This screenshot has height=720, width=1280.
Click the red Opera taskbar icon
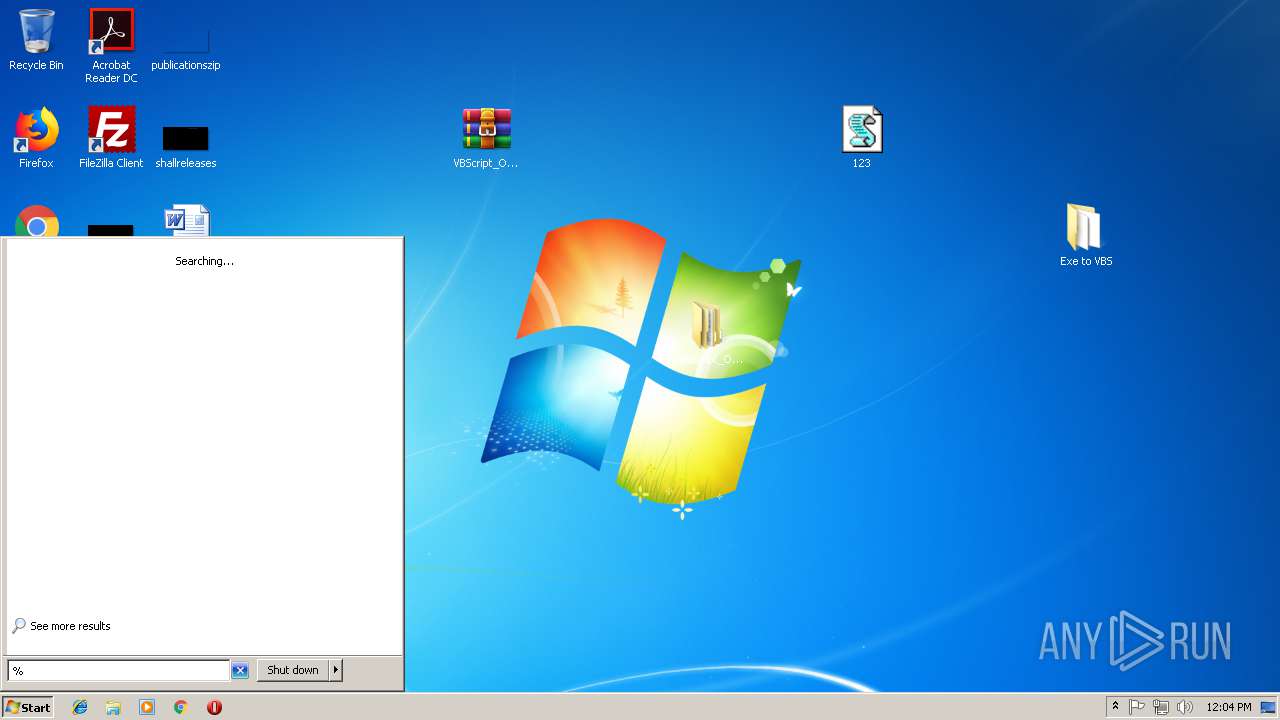(214, 707)
